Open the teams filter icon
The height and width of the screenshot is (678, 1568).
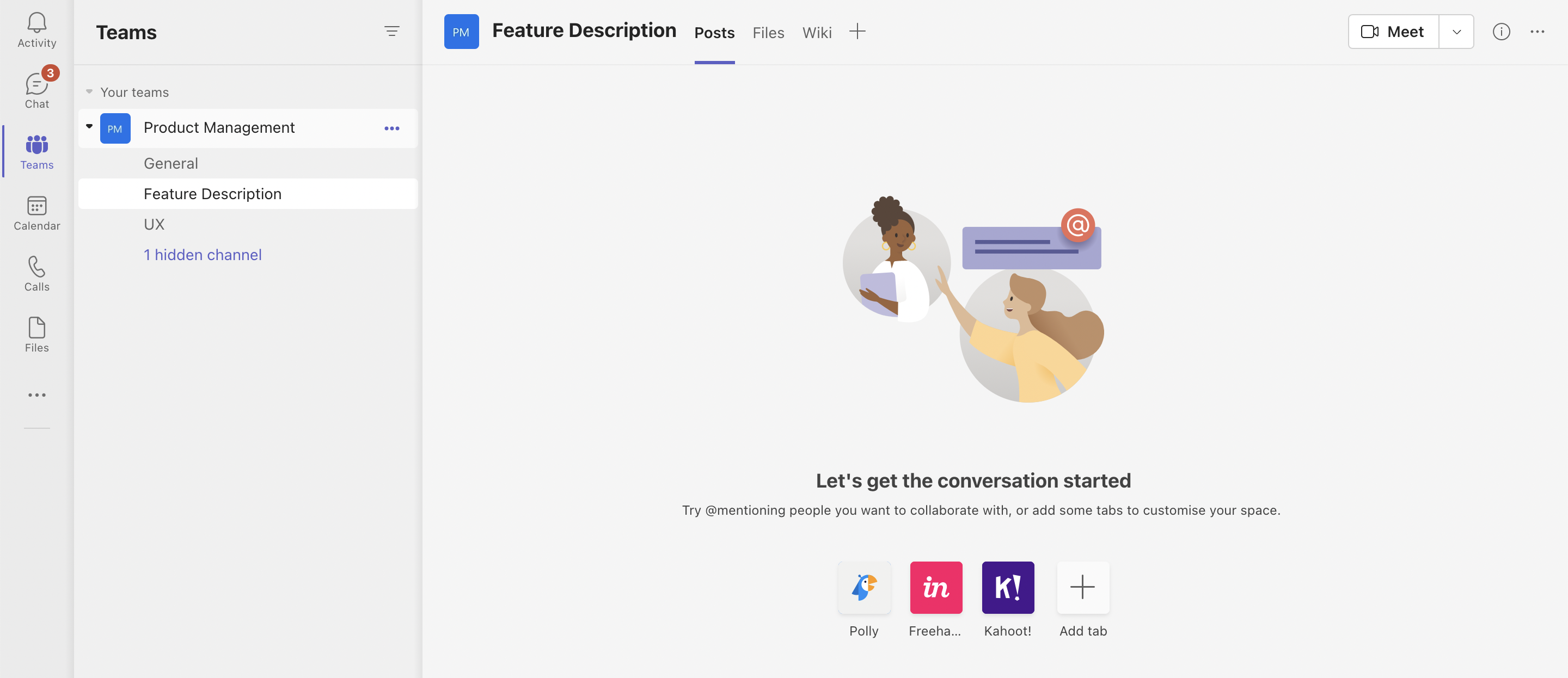391,31
